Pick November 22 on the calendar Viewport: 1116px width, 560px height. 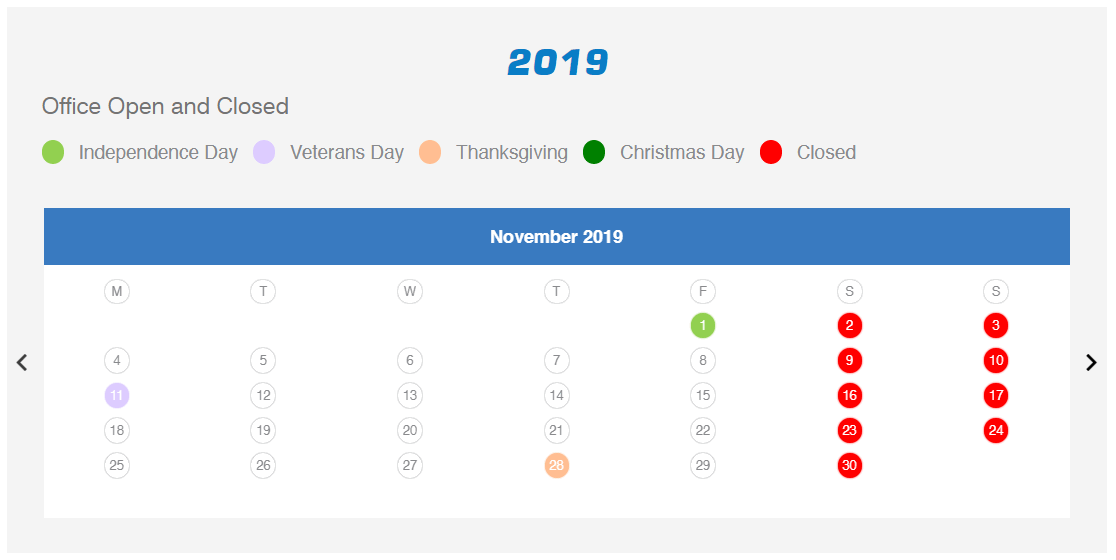click(702, 430)
